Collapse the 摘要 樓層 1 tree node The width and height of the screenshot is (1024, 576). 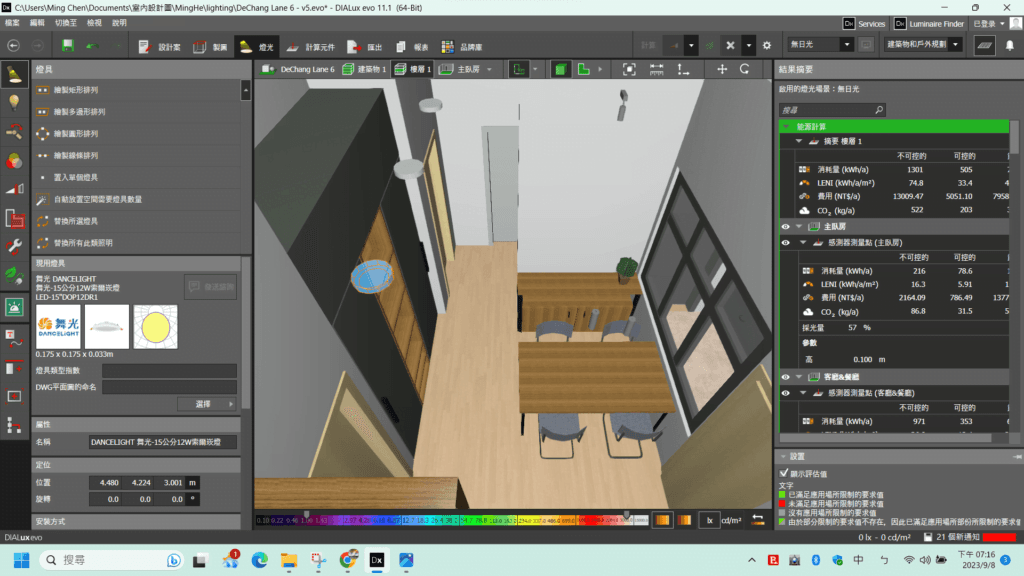tap(798, 141)
